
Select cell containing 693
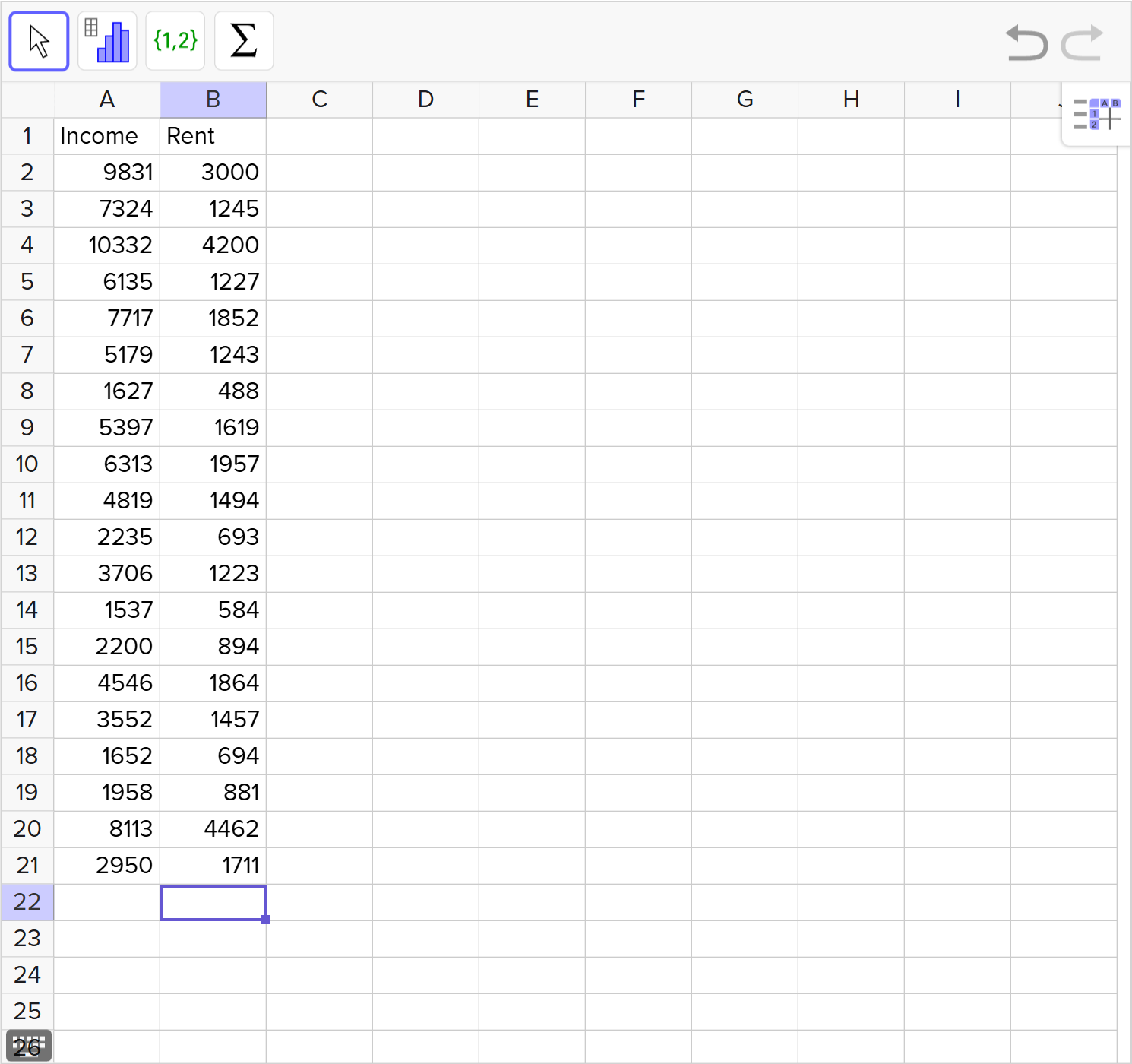pyautogui.click(x=213, y=537)
